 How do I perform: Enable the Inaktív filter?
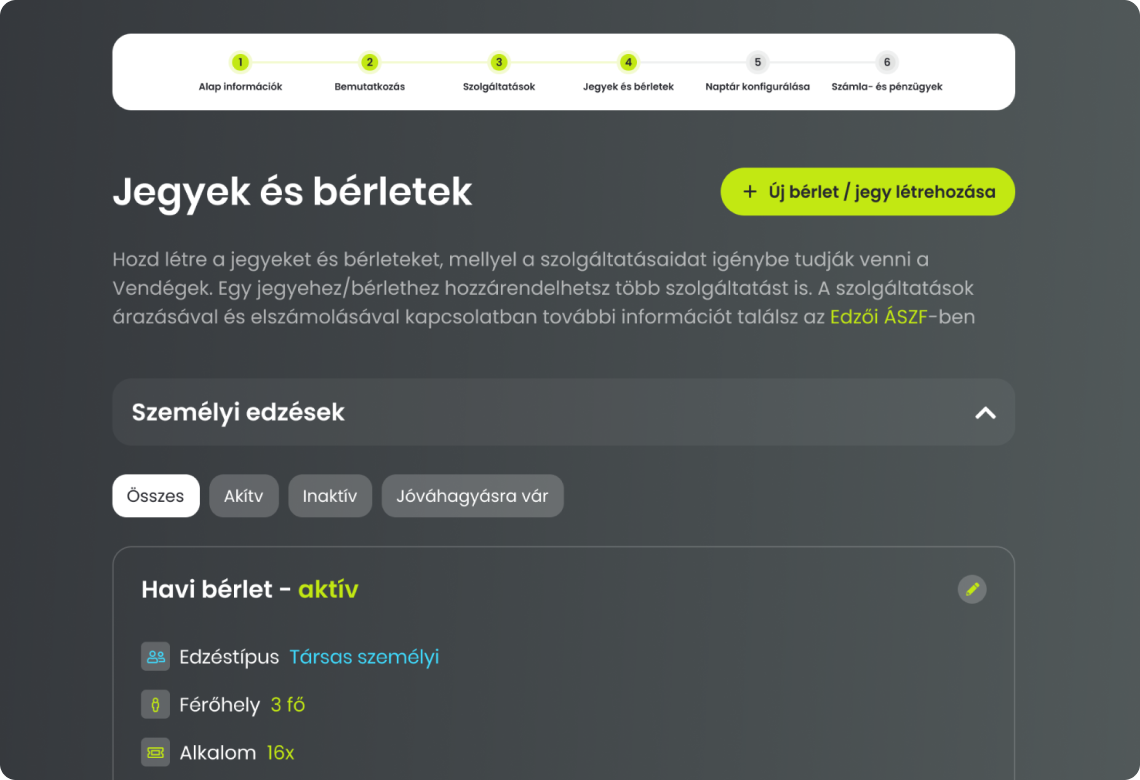pos(330,495)
